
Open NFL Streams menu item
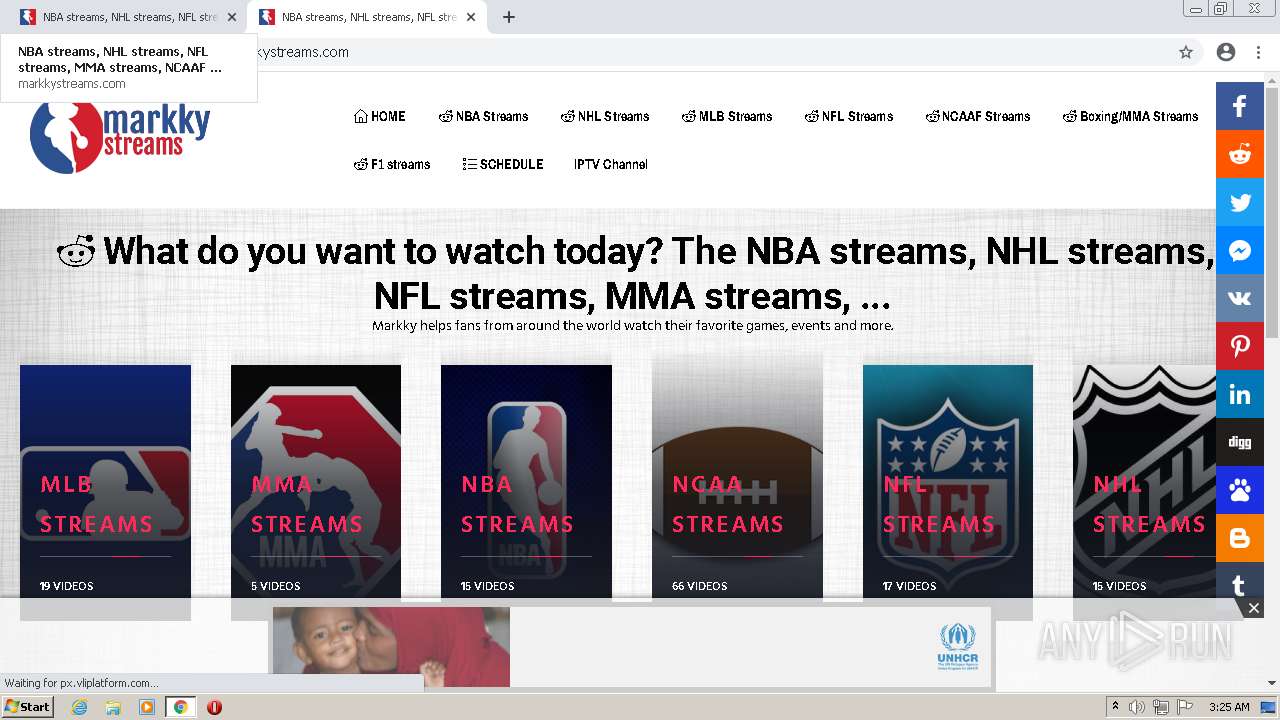coord(849,116)
